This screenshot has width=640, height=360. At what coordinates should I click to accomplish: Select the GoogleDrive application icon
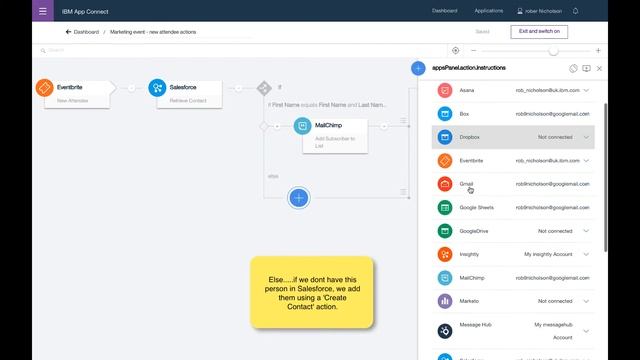pyautogui.click(x=445, y=231)
